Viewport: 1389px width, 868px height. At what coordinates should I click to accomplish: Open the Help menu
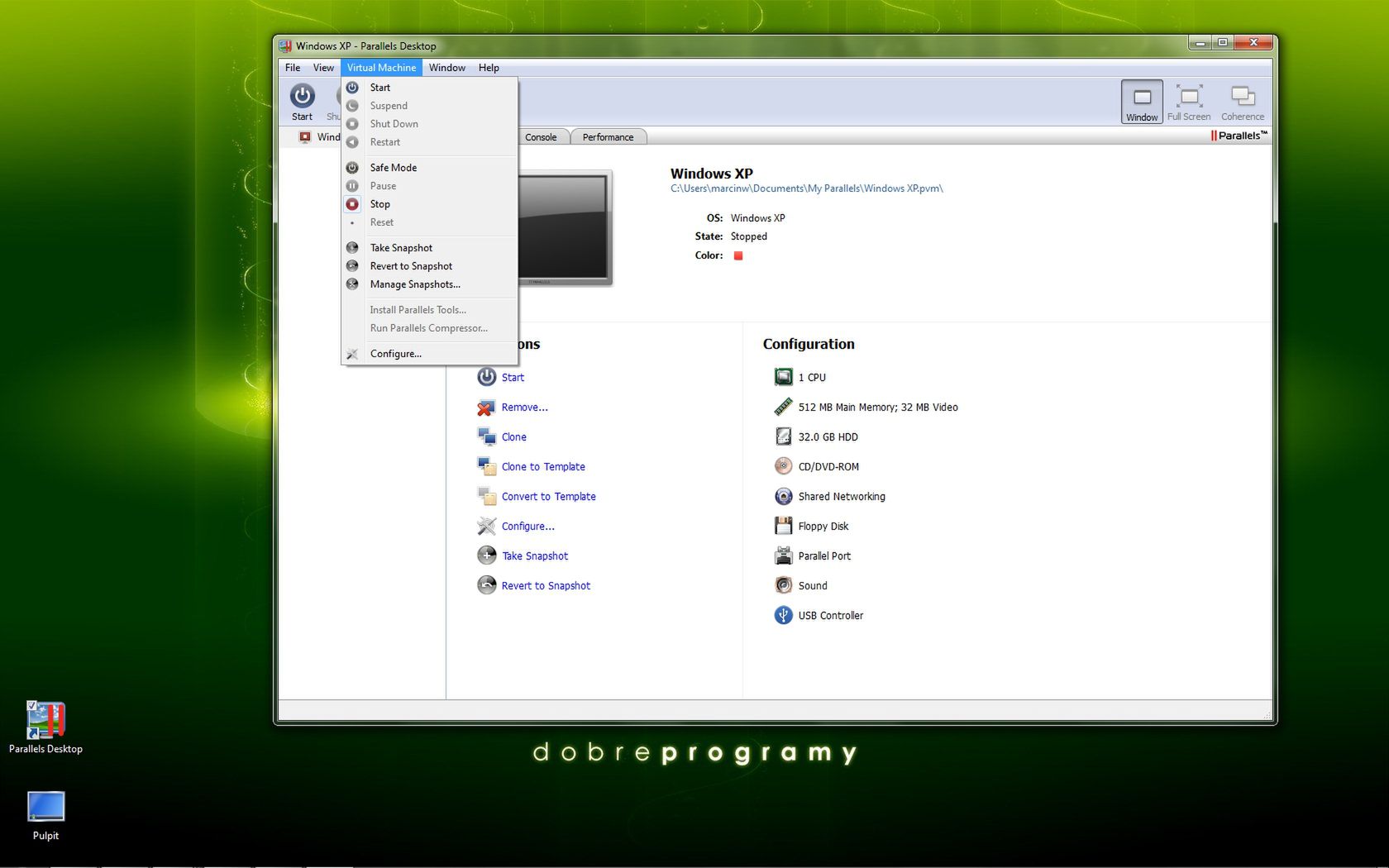point(489,68)
